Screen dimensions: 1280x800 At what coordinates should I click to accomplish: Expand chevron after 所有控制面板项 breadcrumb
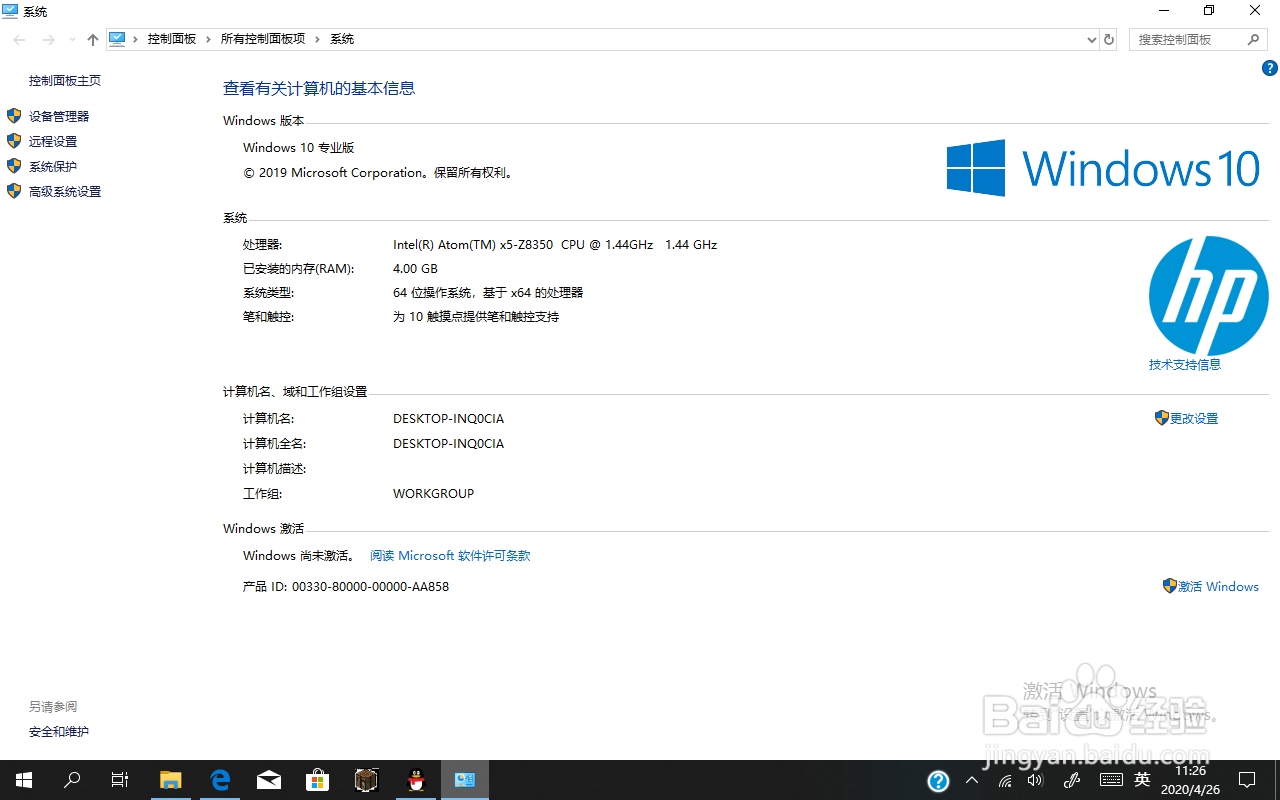pyautogui.click(x=318, y=39)
